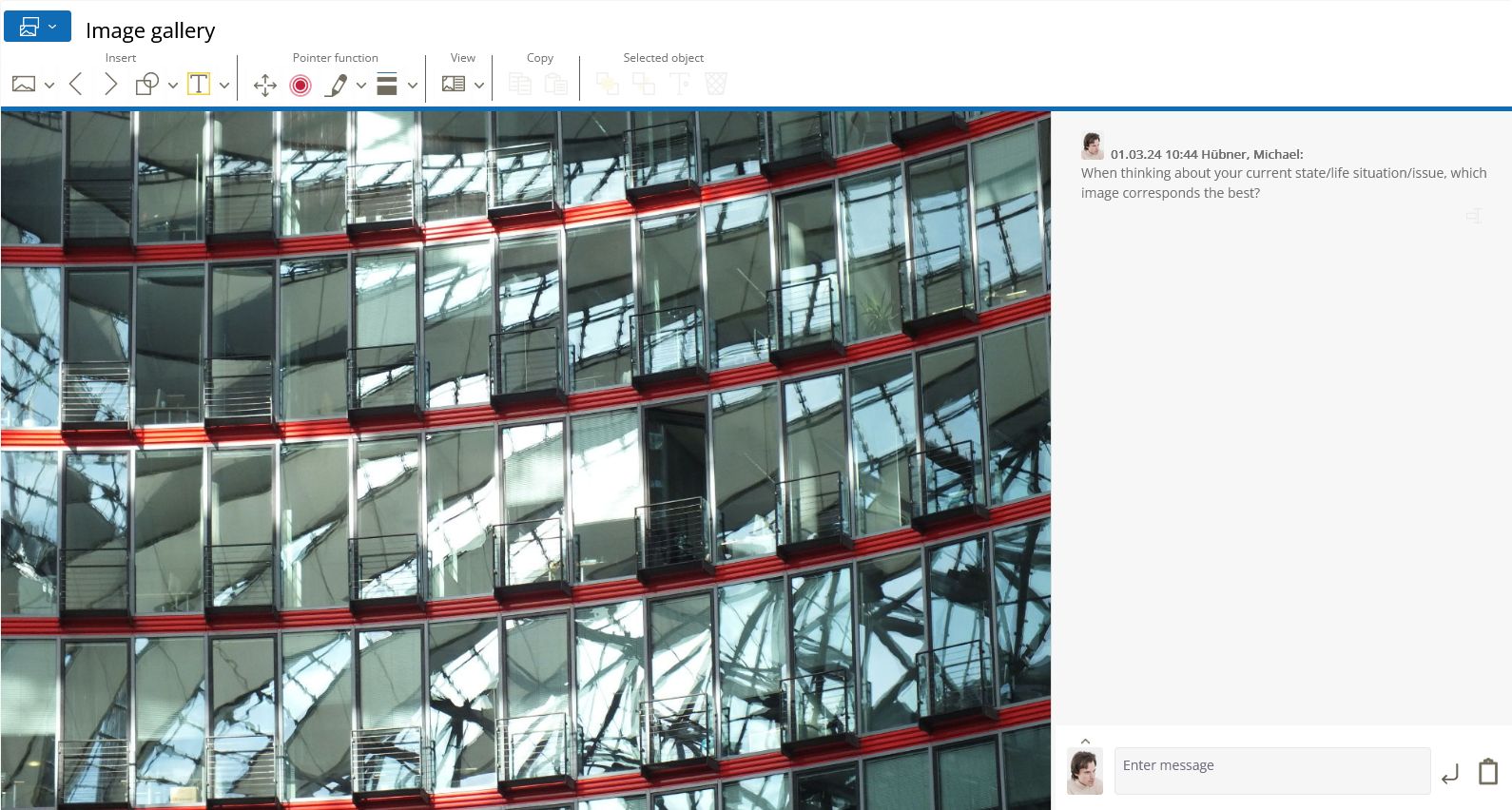Viewport: 1512px width, 810px height.
Task: Click the user avatar next to message box
Action: (1085, 771)
